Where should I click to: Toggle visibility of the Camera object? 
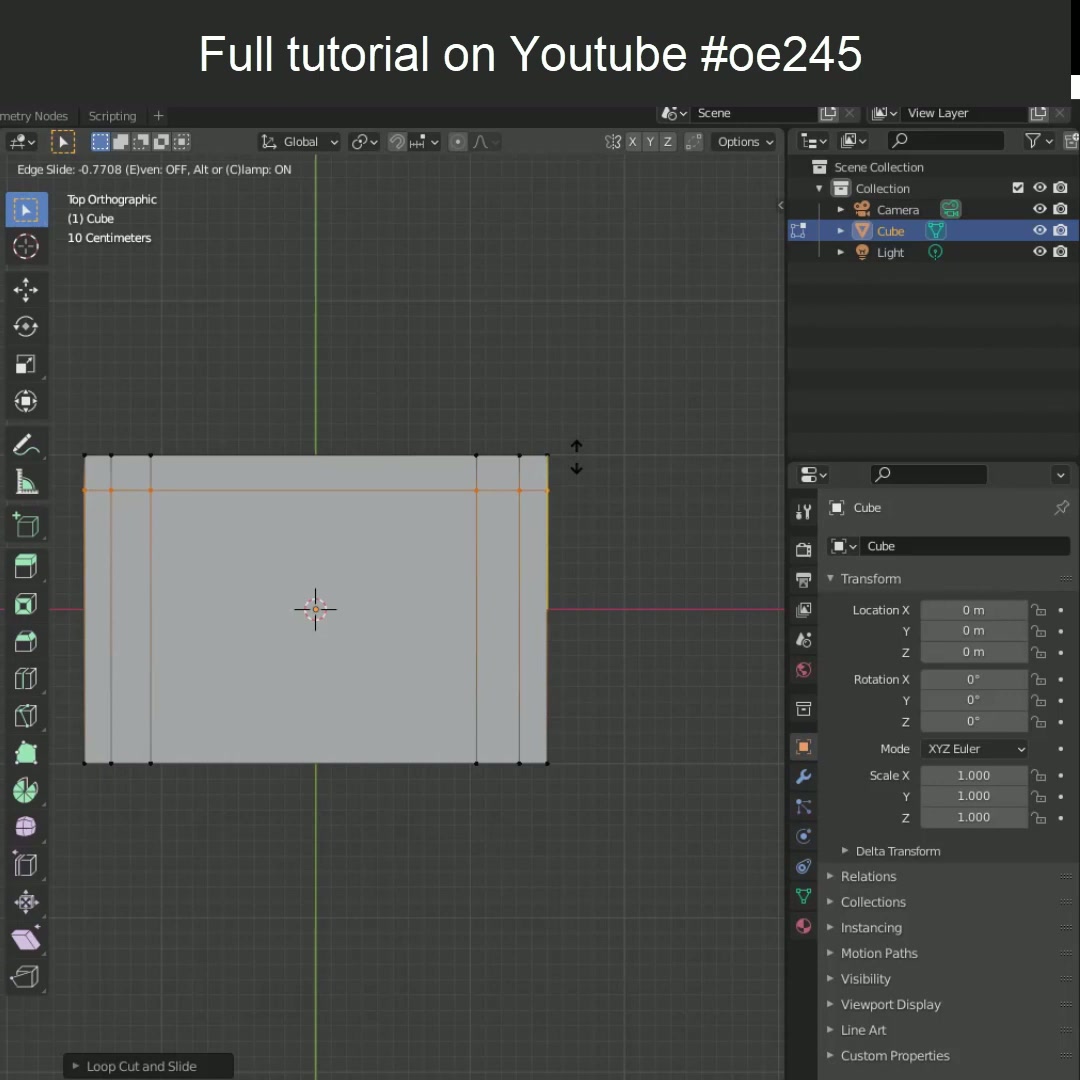pyautogui.click(x=1039, y=209)
